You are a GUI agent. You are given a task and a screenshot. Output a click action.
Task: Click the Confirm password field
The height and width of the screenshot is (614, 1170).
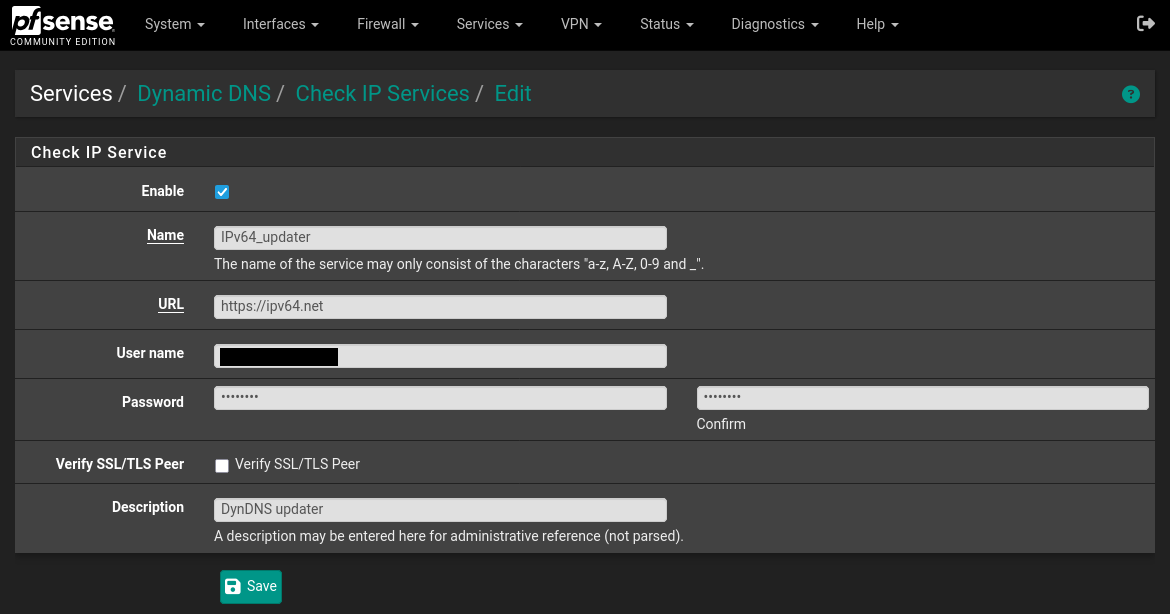[x=922, y=398]
